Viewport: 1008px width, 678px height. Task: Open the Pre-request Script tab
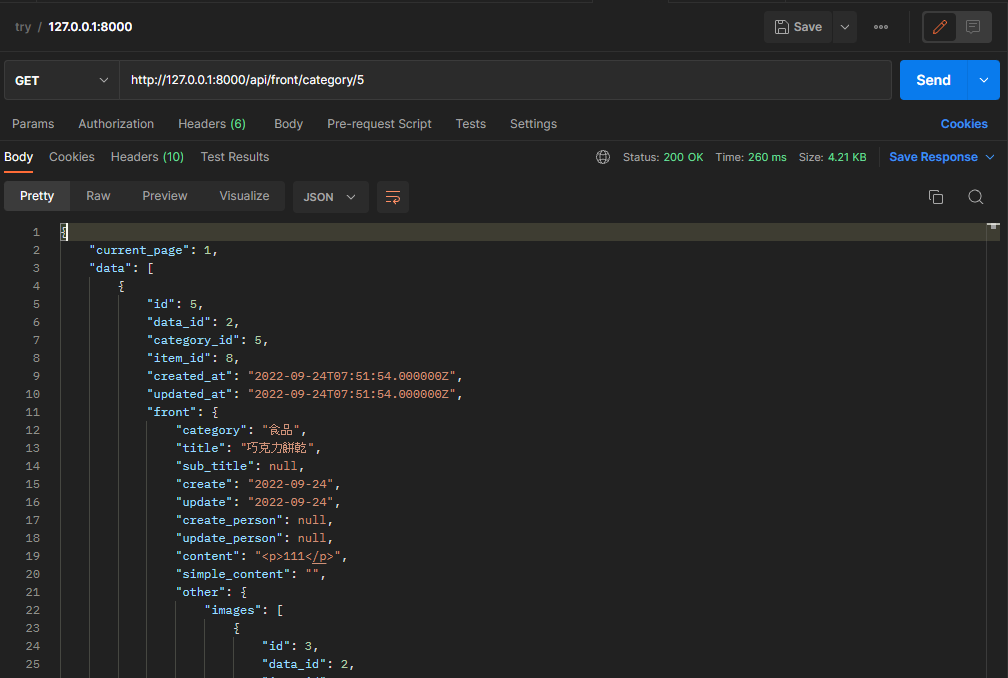tap(379, 124)
